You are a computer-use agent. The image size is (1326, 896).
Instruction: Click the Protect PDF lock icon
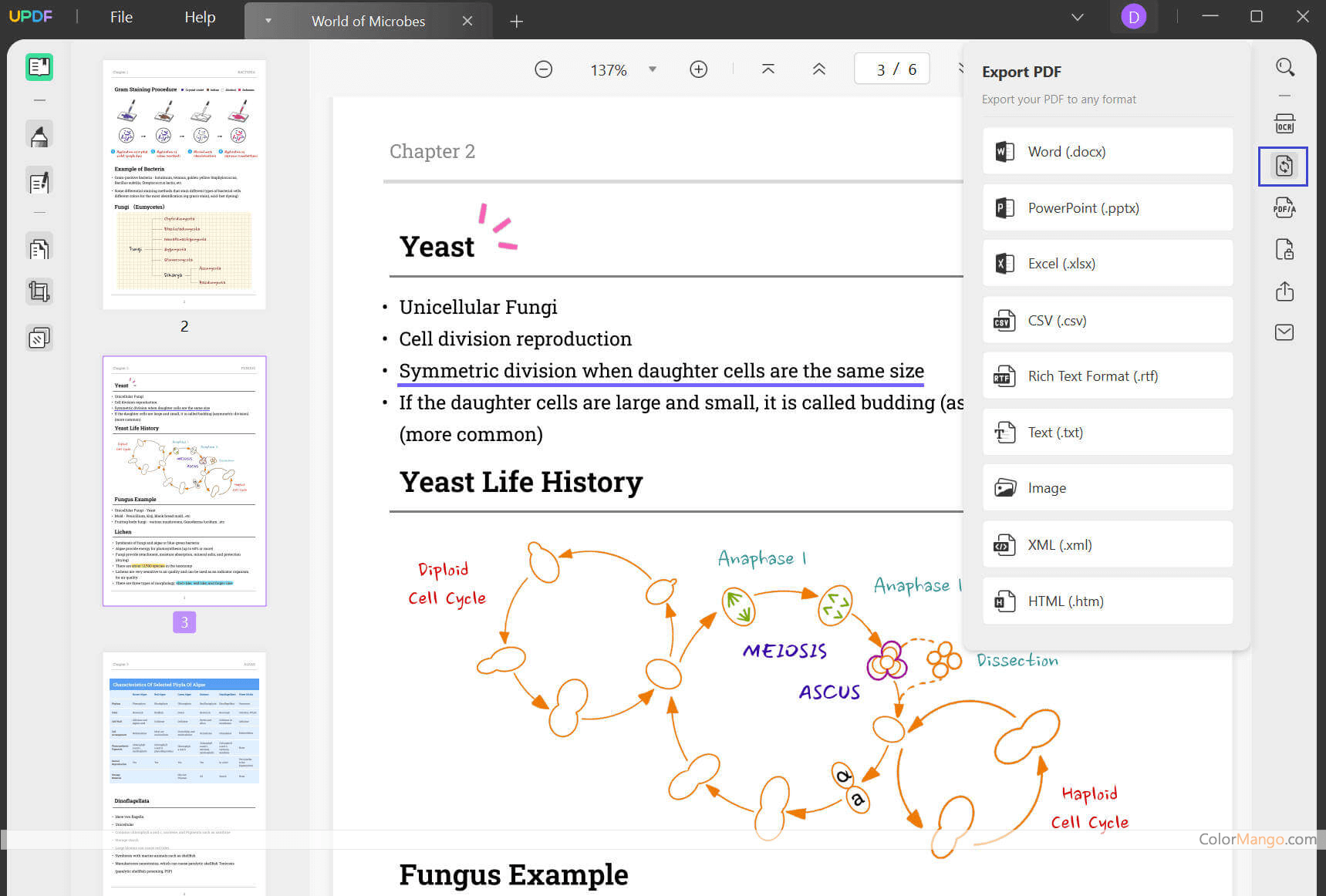click(x=1284, y=250)
